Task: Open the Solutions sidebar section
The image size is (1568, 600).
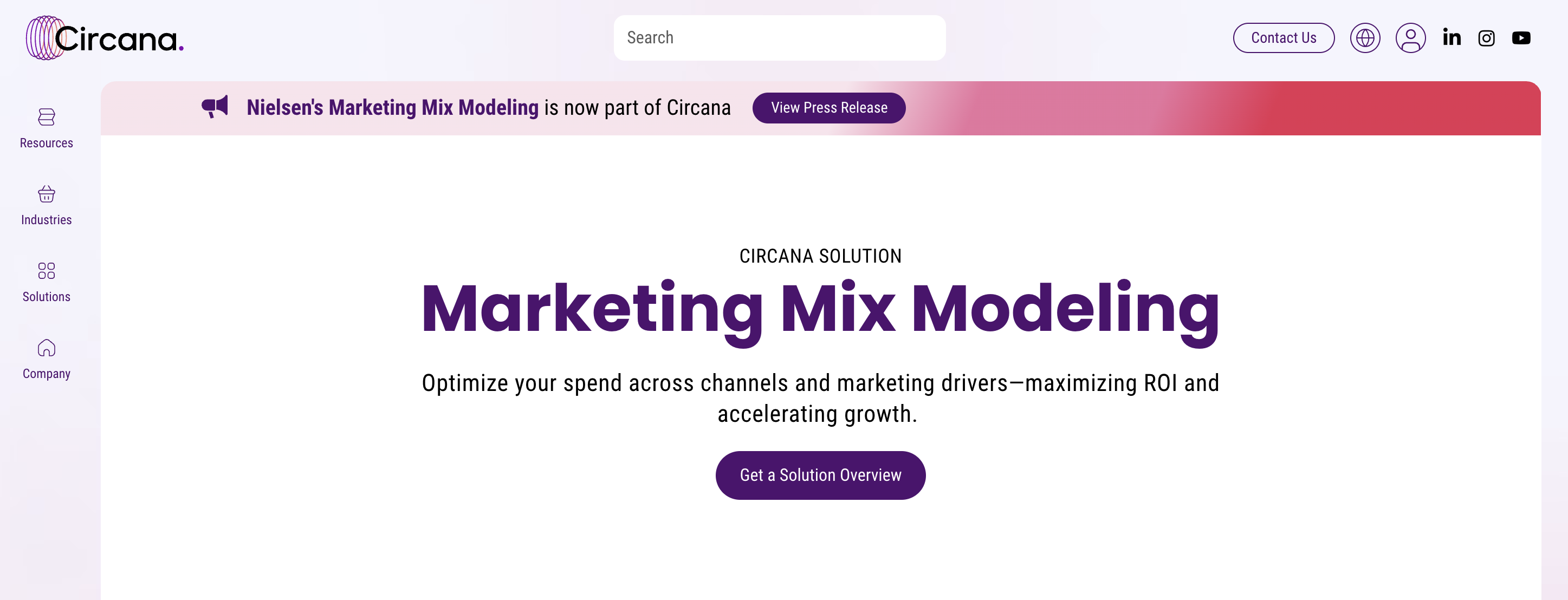Action: click(x=46, y=296)
